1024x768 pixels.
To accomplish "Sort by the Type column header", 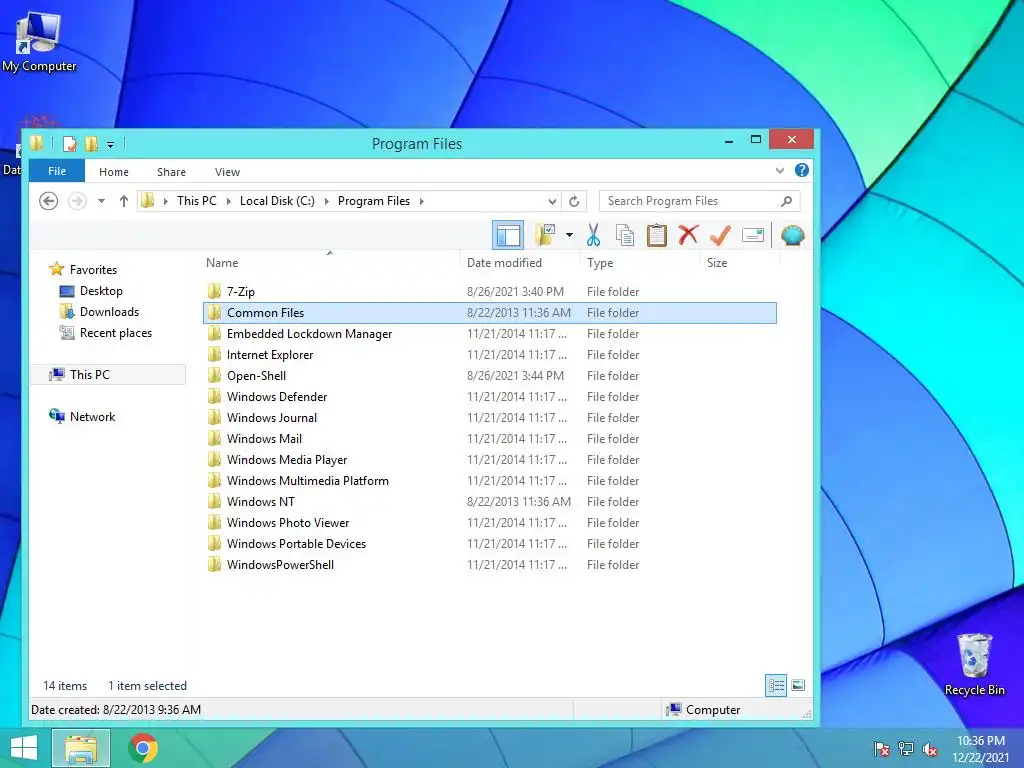I will click(x=600, y=263).
